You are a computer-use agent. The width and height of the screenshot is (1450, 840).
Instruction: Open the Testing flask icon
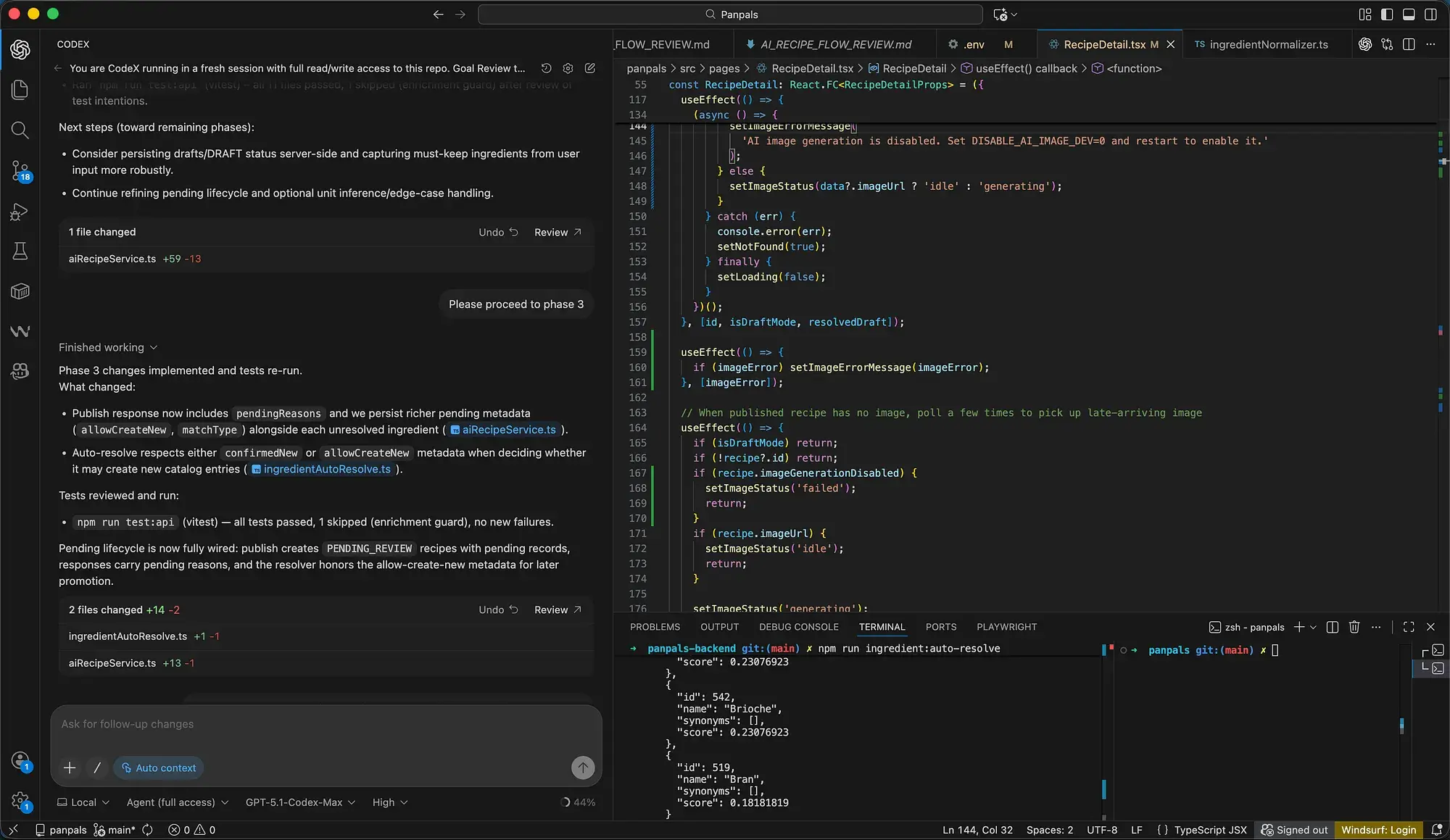click(20, 251)
